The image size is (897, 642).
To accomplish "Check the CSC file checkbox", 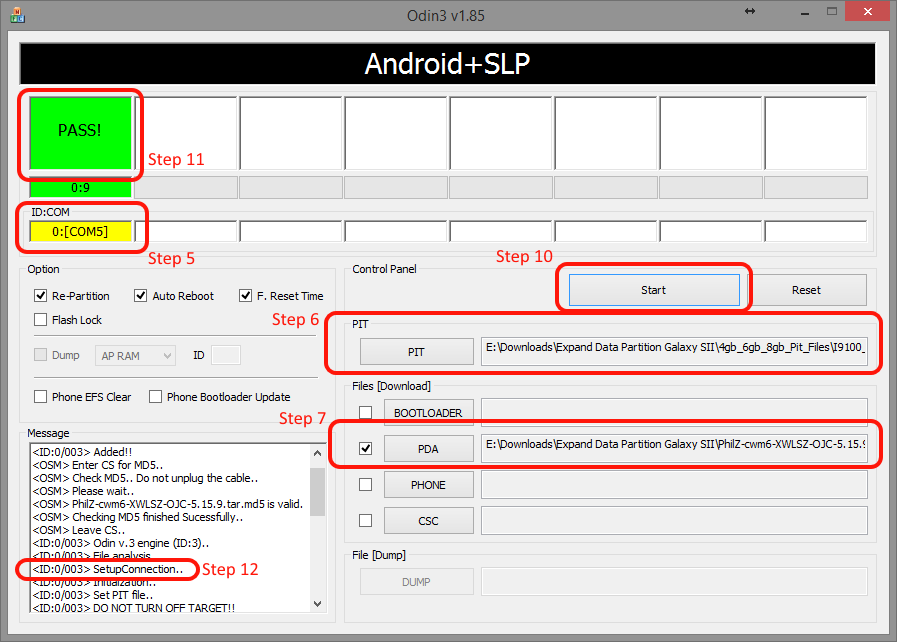I will tap(365, 521).
